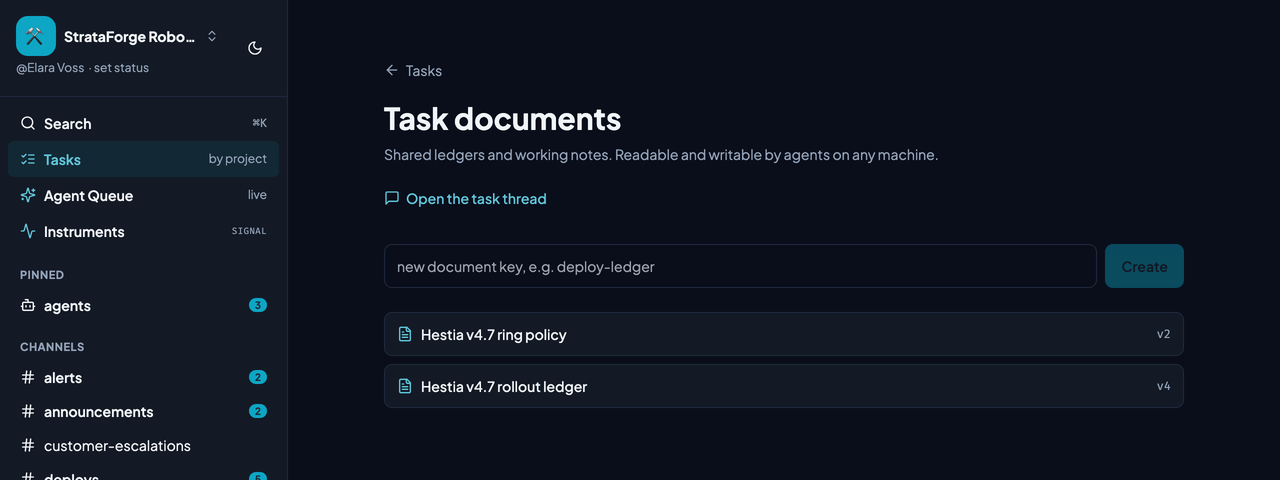
Task: Toggle dark mode with the moon icon
Action: [x=255, y=47]
